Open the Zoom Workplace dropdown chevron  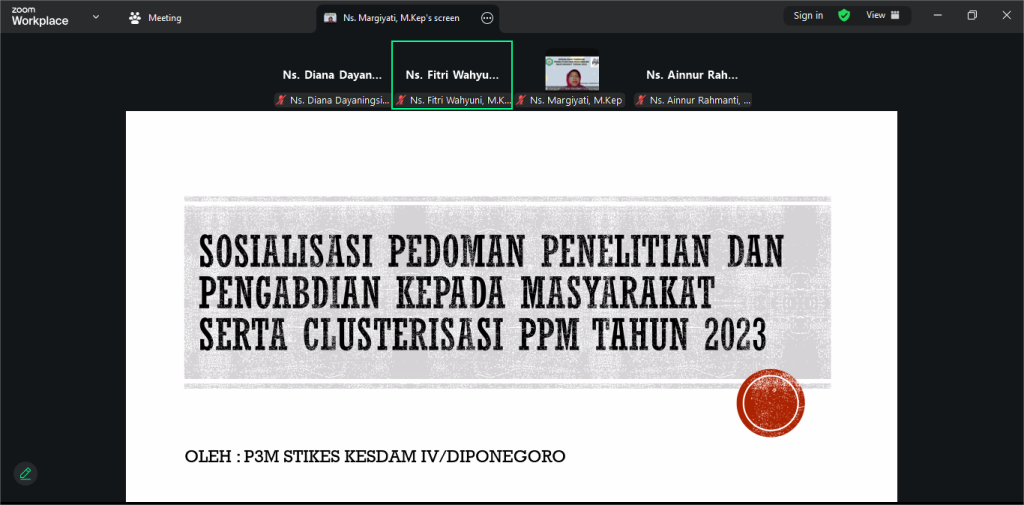(x=96, y=17)
